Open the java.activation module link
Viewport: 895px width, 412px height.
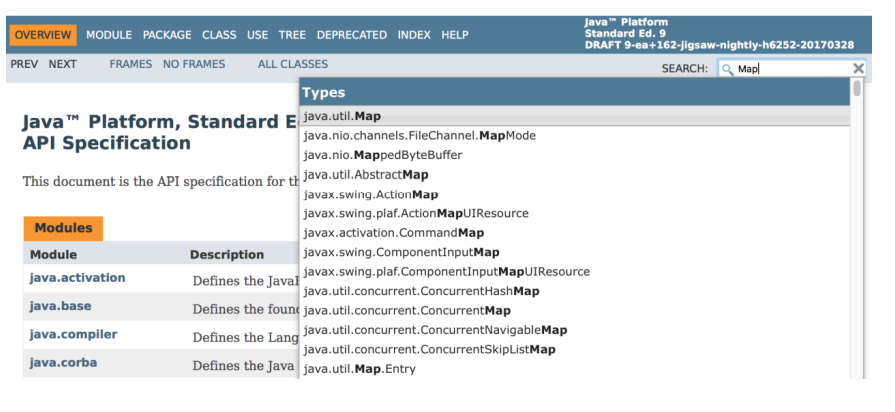point(78,278)
